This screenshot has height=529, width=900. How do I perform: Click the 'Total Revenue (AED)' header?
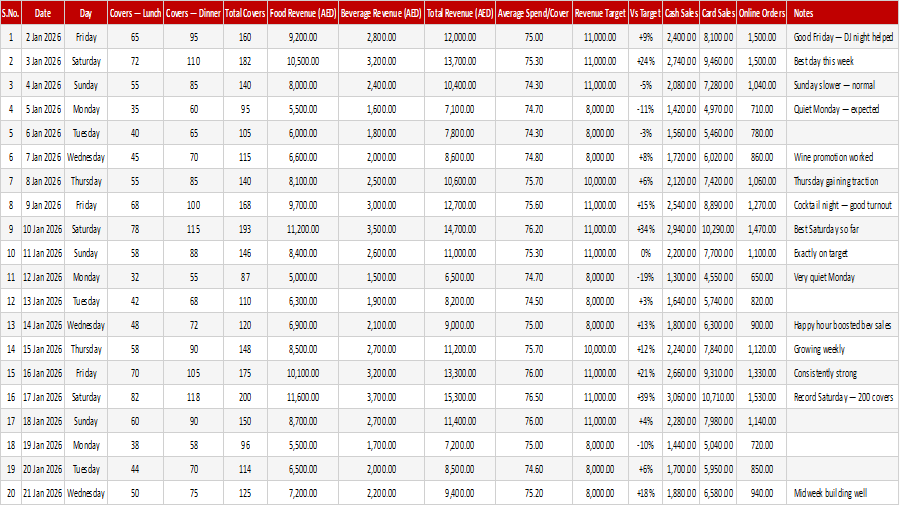point(460,13)
